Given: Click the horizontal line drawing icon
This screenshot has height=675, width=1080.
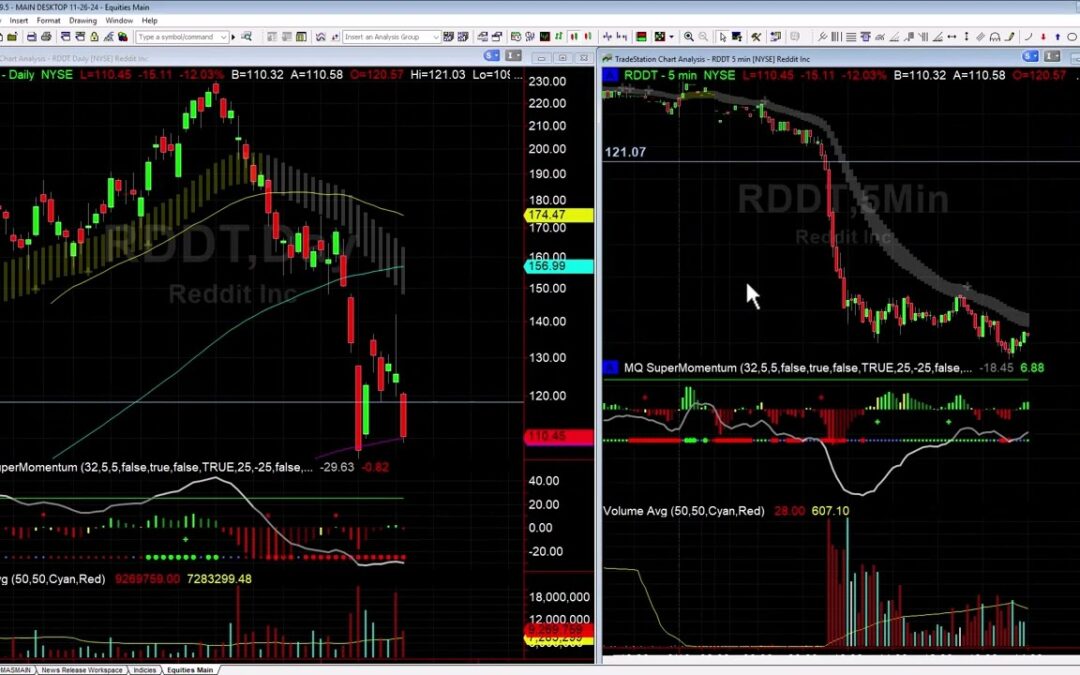Looking at the screenshot, I should pos(850,36).
